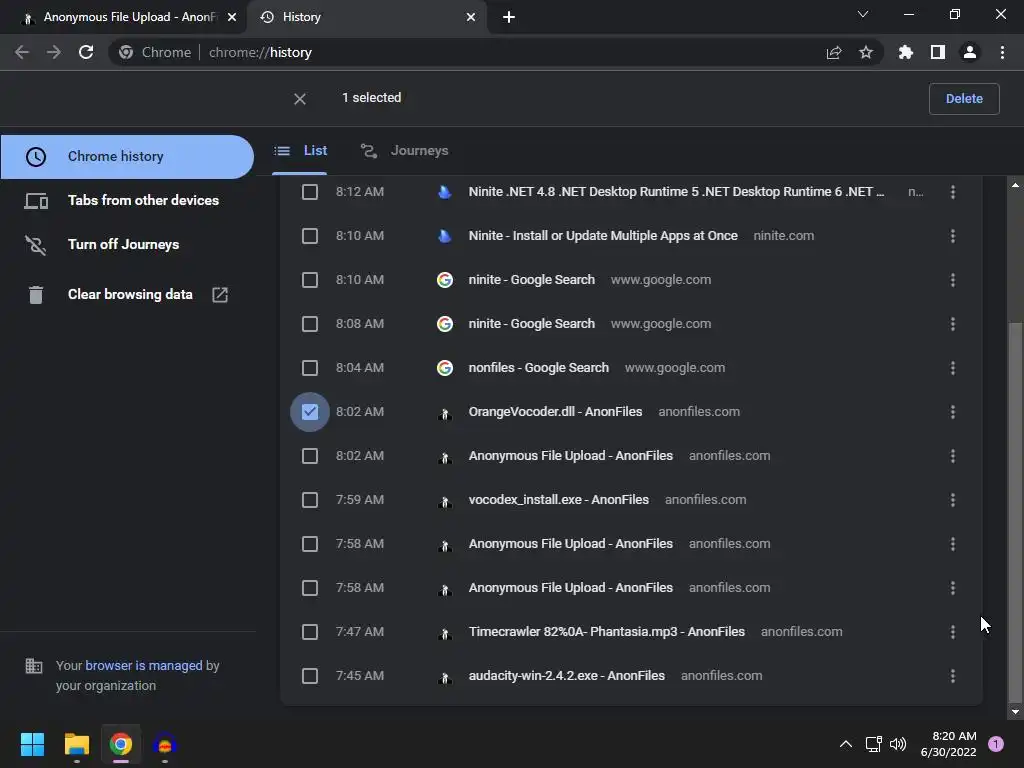The height and width of the screenshot is (768, 1024).
Task: Open the Chrome profile avatar
Action: 970,52
